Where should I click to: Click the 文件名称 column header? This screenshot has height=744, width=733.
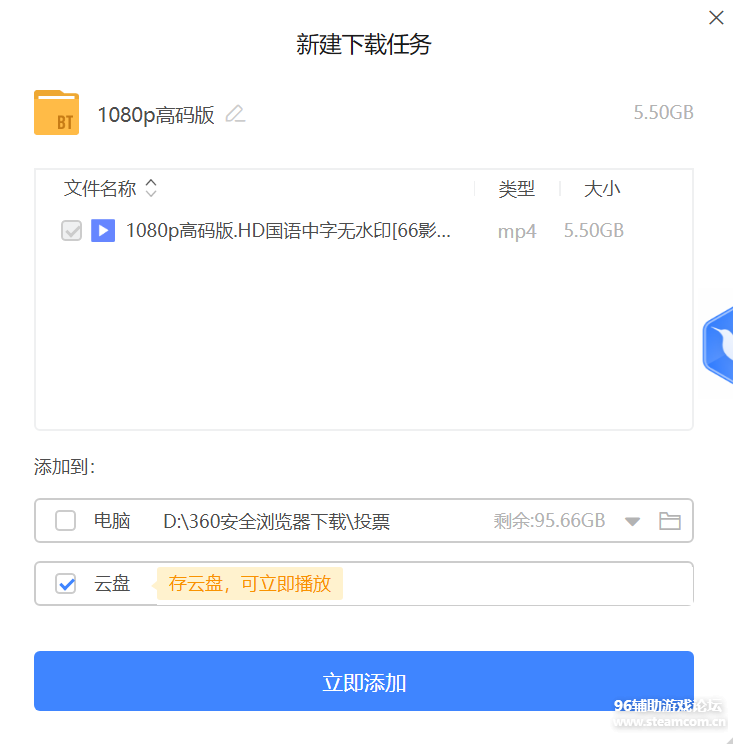pos(100,188)
